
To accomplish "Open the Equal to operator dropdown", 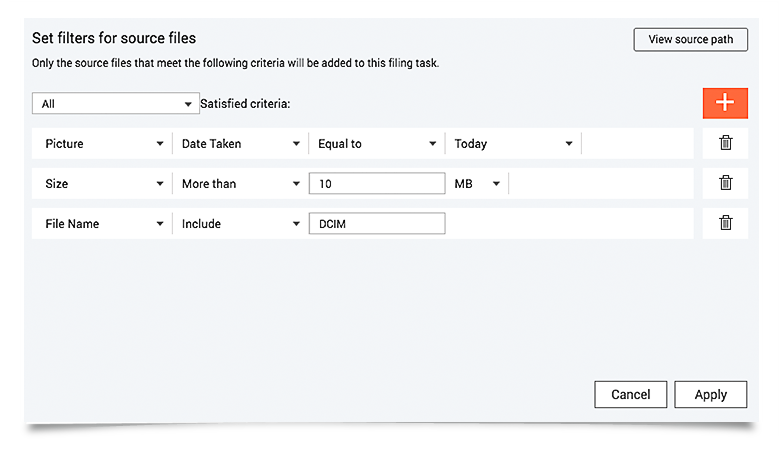I will pos(376,144).
